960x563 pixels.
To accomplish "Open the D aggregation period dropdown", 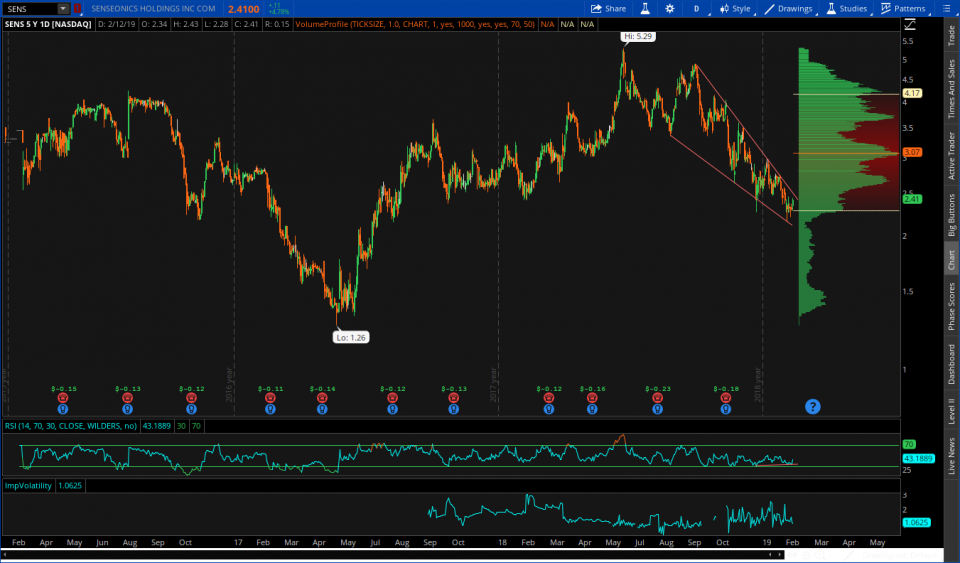I will [x=696, y=9].
